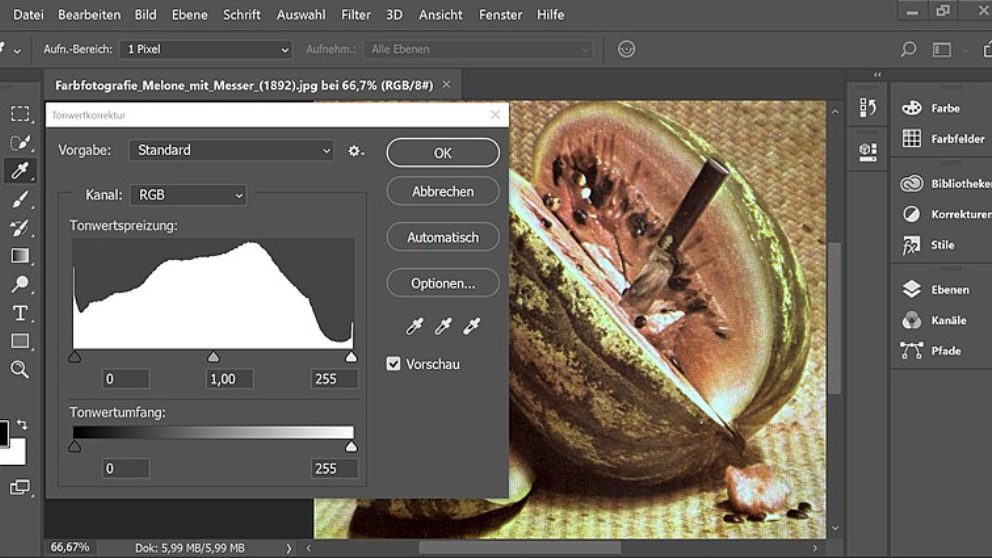Select the Mixer Brush tool
This screenshot has height=558, width=992.
click(20, 228)
